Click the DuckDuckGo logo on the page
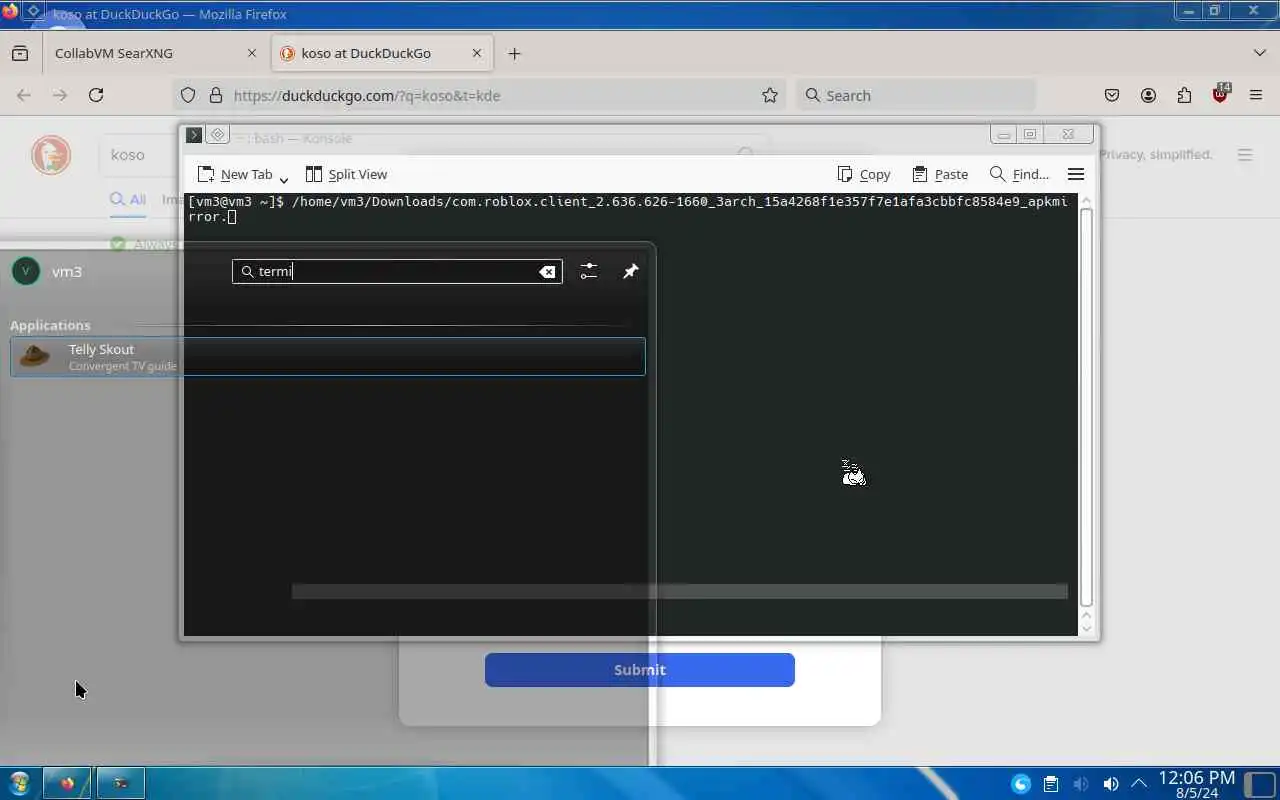The image size is (1280, 800). point(51,155)
